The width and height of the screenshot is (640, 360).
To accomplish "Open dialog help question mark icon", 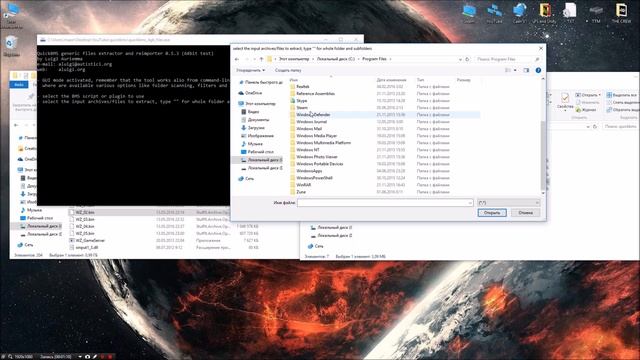I will (x=538, y=70).
